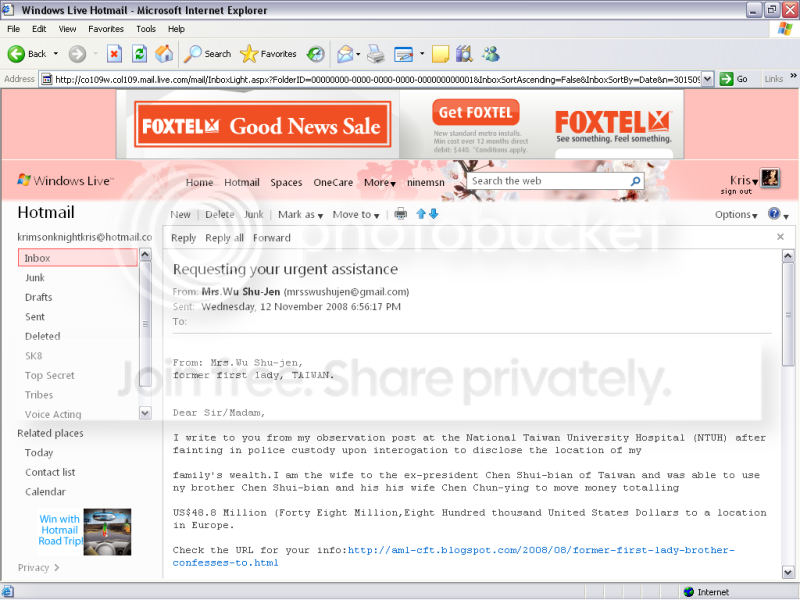Viewport: 800px width, 600px height.
Task: Click the Win with Hotmail Road Trip ad
Action: [85, 532]
